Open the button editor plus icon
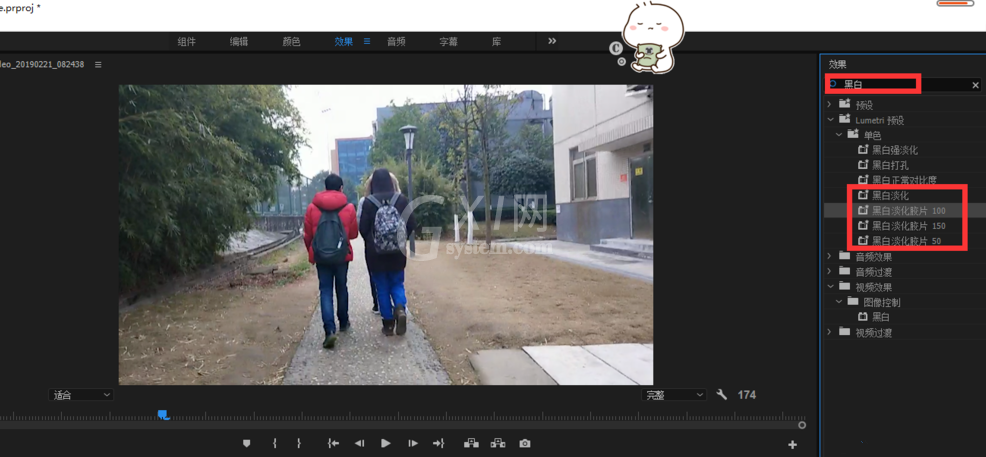 792,444
